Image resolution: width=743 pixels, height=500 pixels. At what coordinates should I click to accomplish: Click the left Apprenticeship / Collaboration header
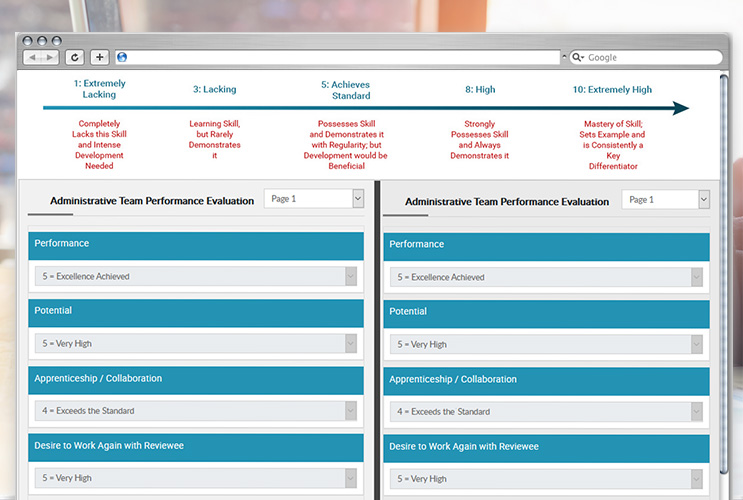(196, 381)
